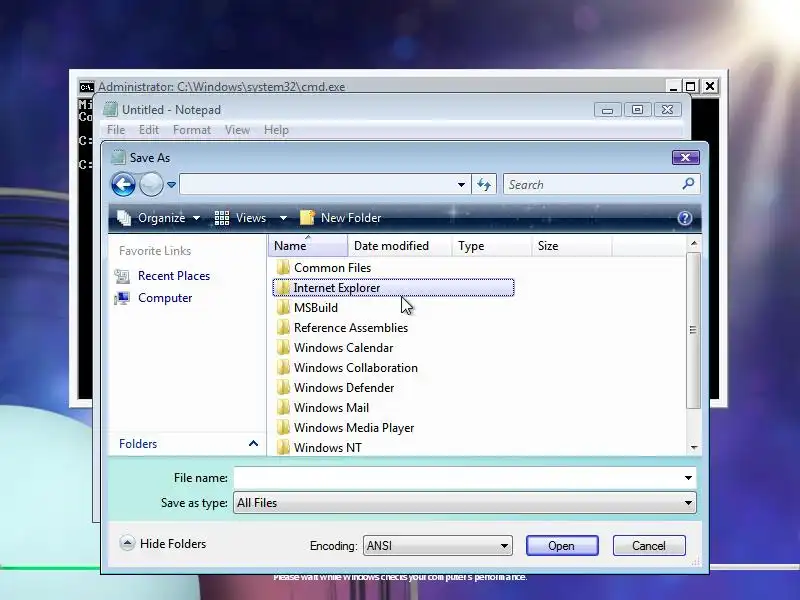Open Notepad View menu
The image size is (800, 600).
point(237,130)
